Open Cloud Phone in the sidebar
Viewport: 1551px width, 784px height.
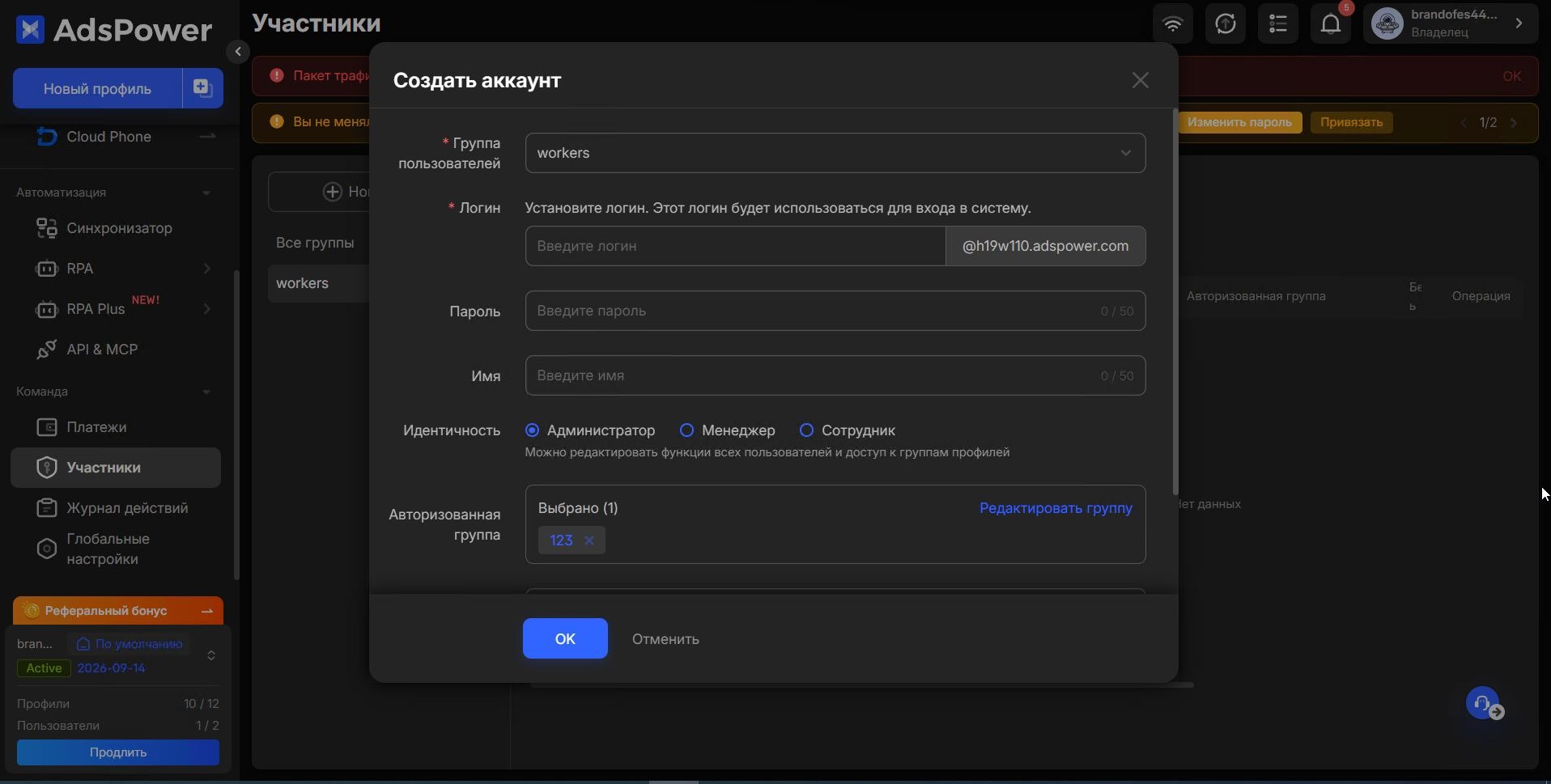[116, 137]
